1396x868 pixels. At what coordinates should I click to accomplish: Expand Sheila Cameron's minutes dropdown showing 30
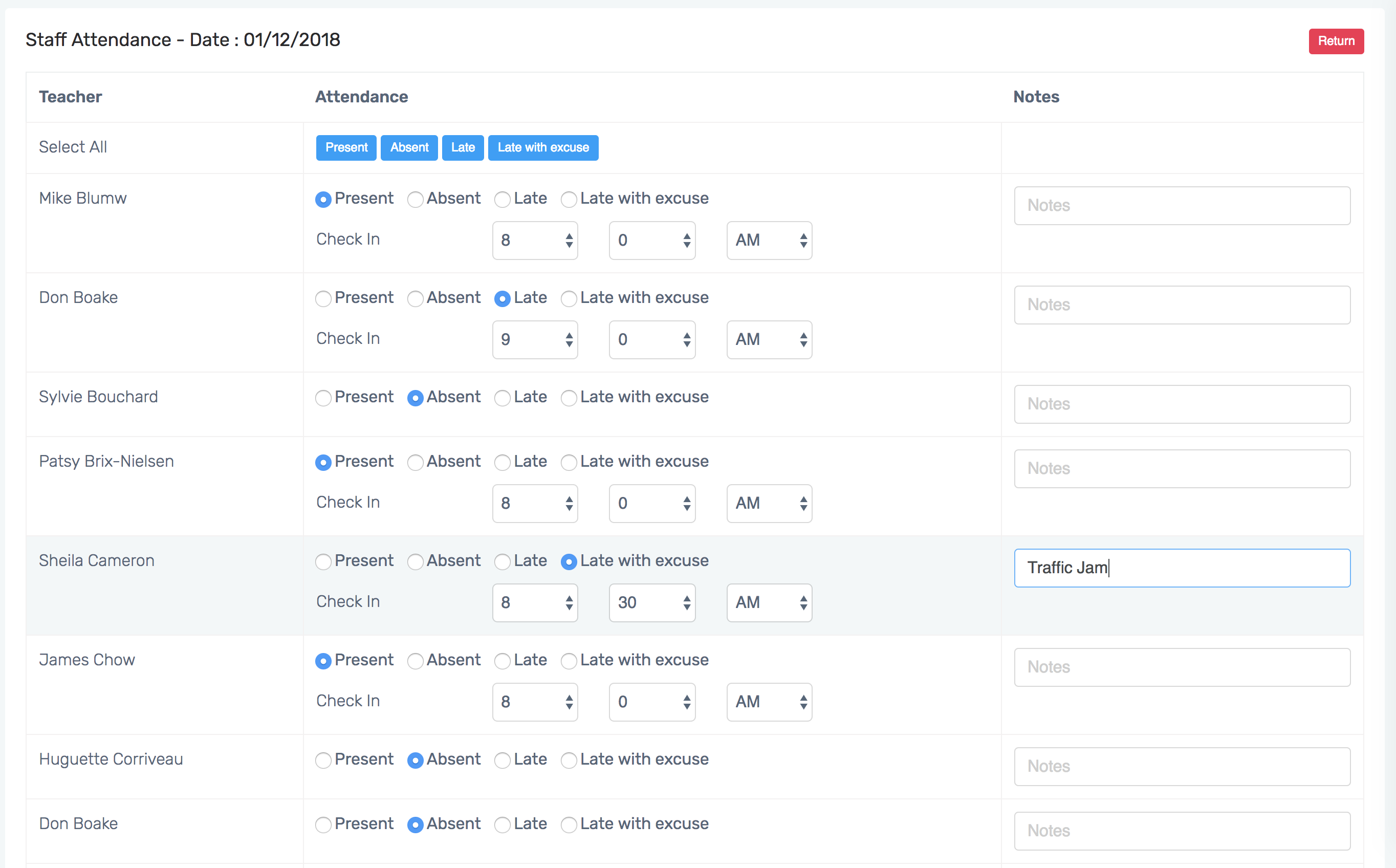coord(651,603)
